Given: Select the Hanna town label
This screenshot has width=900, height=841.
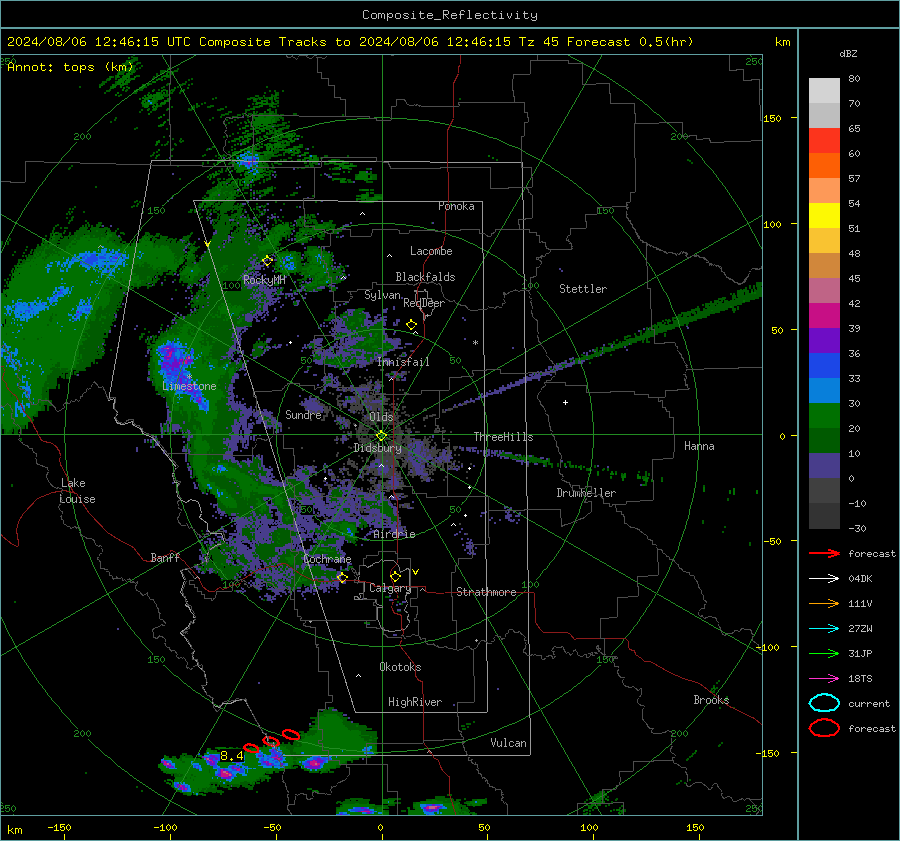Looking at the screenshot, I should point(699,446).
